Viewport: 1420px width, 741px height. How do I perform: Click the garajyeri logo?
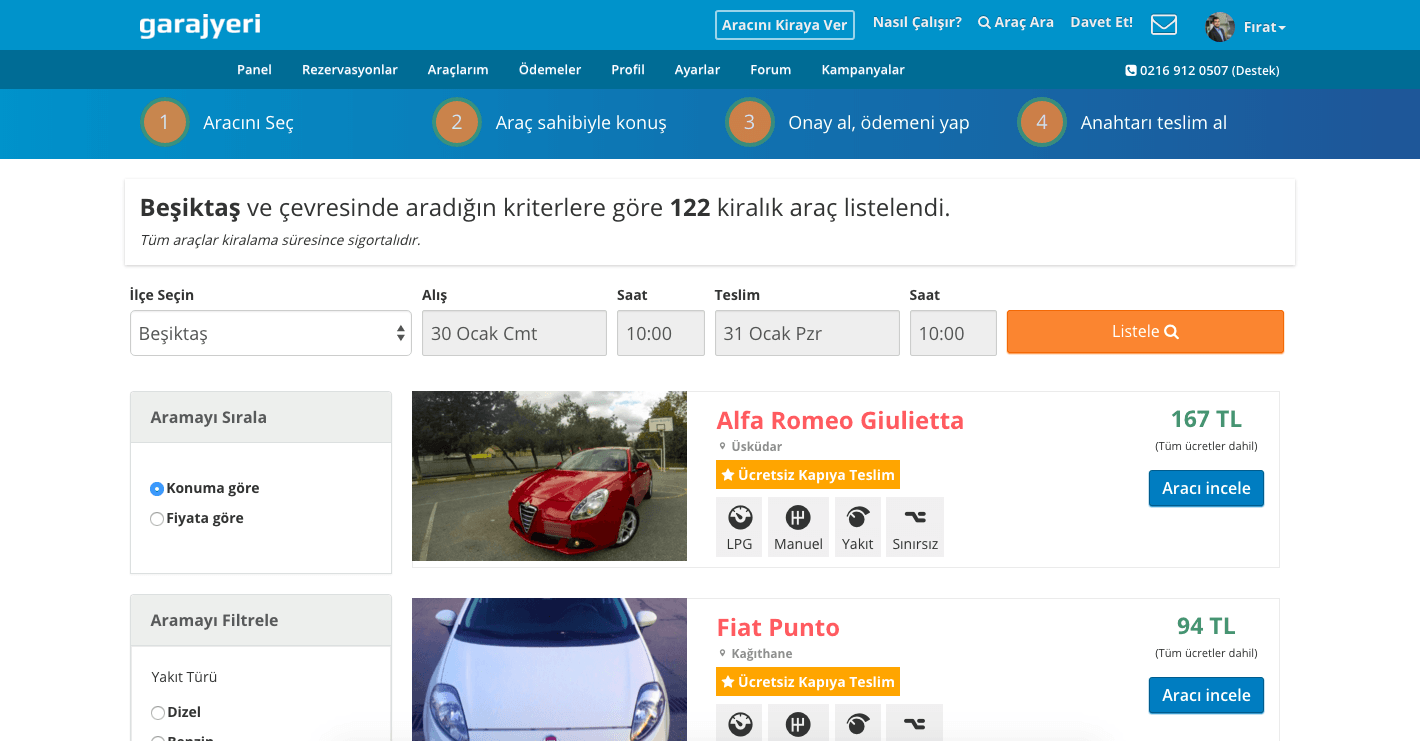point(200,25)
